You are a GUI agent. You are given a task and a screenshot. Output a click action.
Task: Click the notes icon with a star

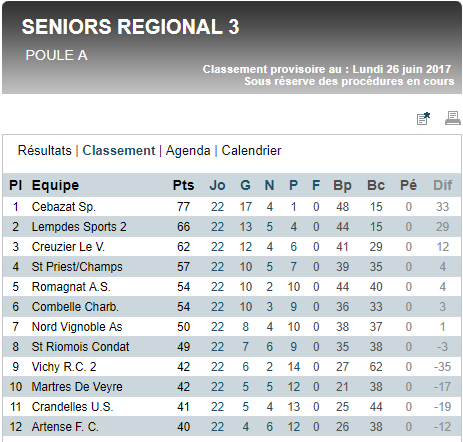pos(423,119)
